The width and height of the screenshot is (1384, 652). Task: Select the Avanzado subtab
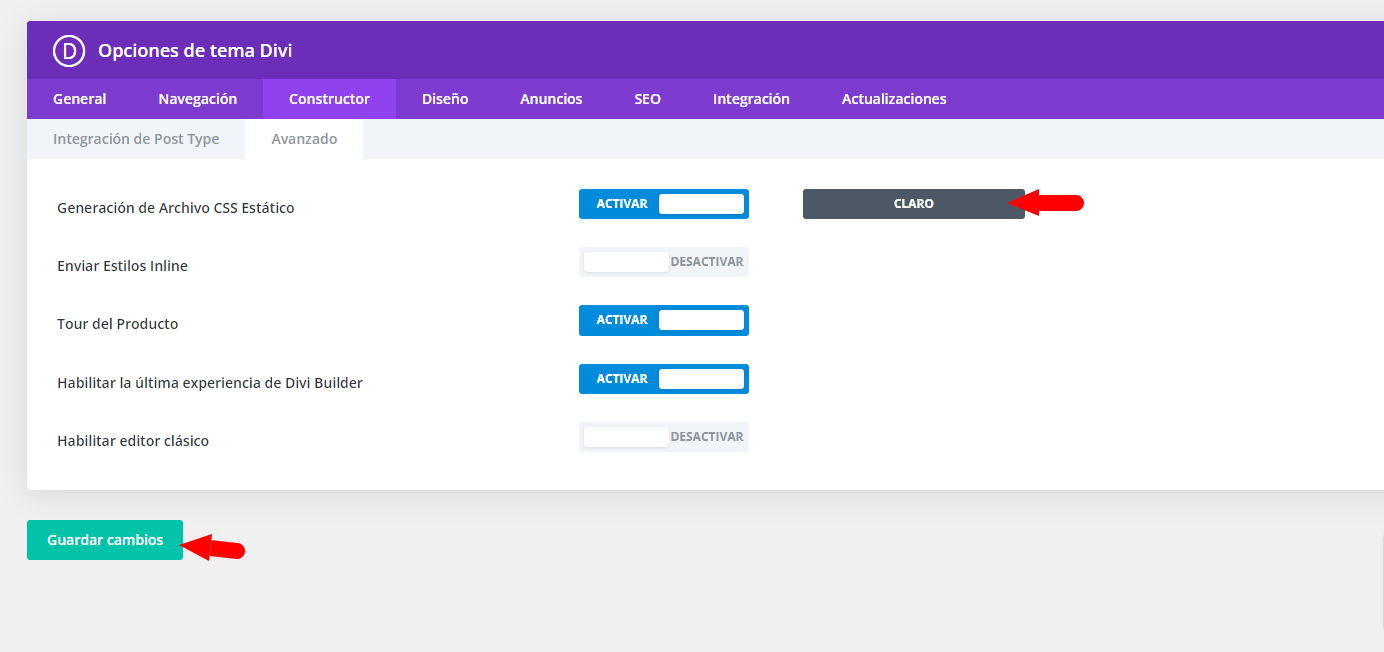(x=304, y=139)
